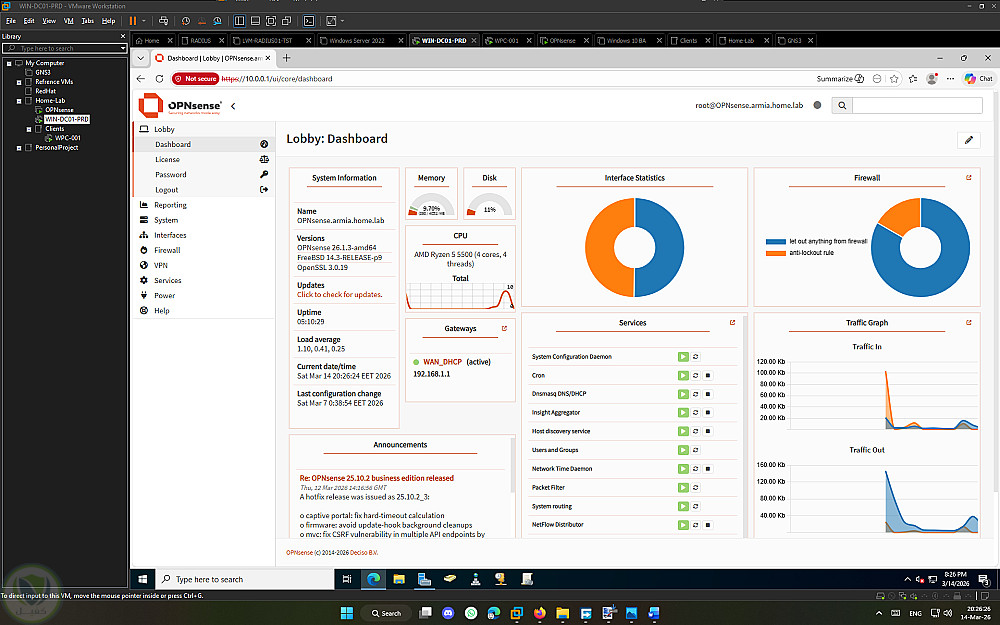Click the scales icon next to License
This screenshot has height=625, width=1000.
(x=264, y=159)
